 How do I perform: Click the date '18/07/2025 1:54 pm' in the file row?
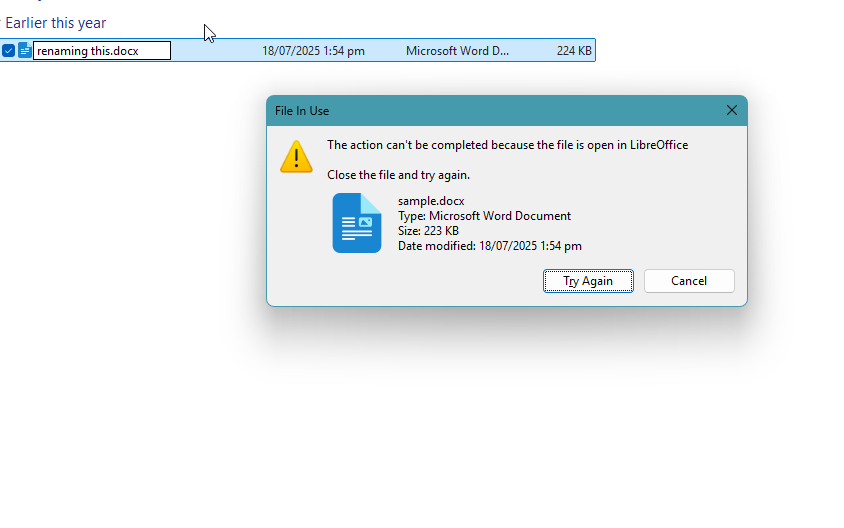(x=313, y=51)
